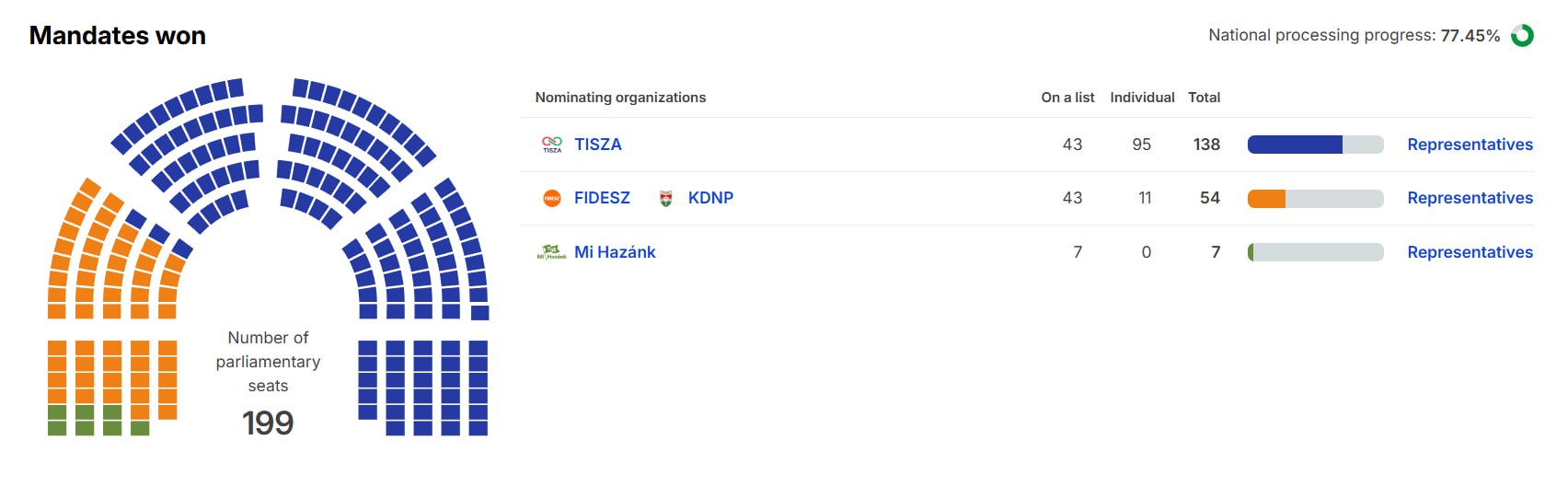Open the Mi Hazánk party link
Screen dimensions: 1568x498
pyautogui.click(x=615, y=252)
